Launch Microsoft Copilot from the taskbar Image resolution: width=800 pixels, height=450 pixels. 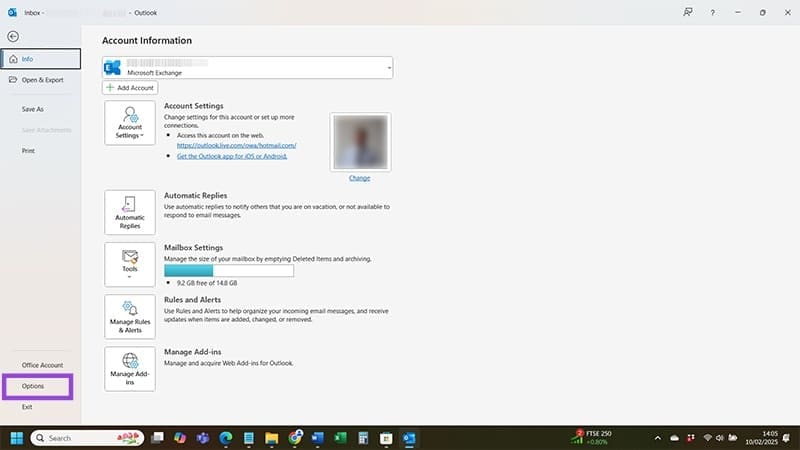(180, 438)
